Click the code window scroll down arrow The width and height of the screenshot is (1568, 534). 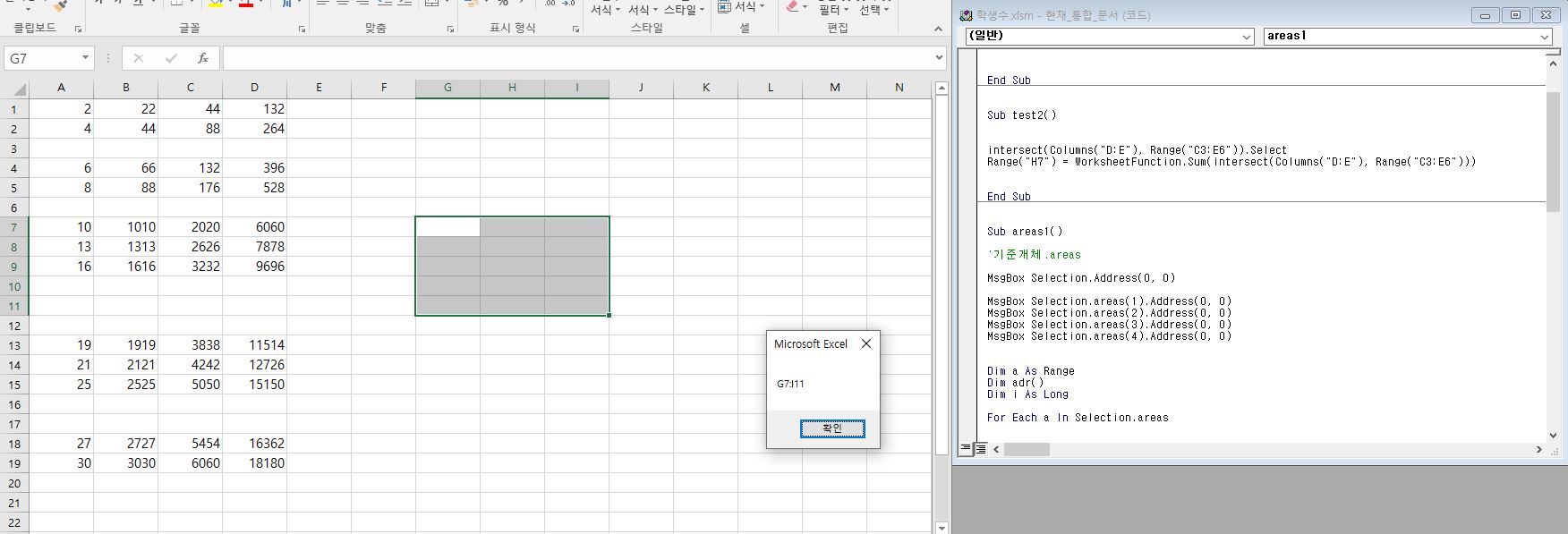1553,436
